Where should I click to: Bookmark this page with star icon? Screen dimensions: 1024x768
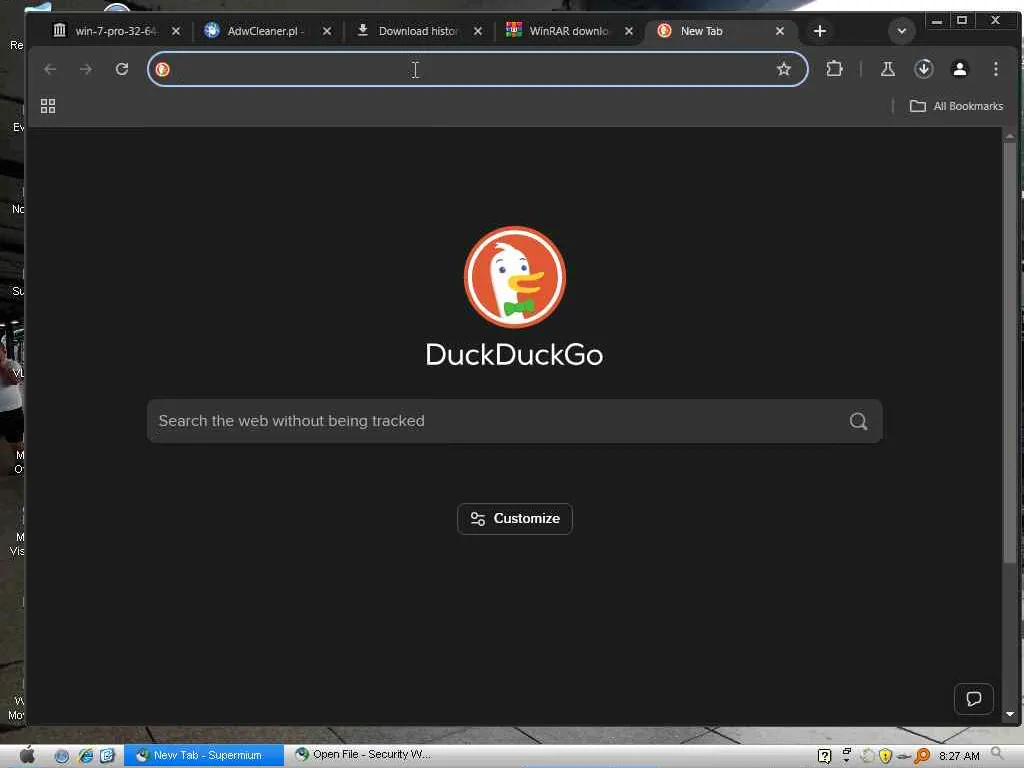point(784,69)
